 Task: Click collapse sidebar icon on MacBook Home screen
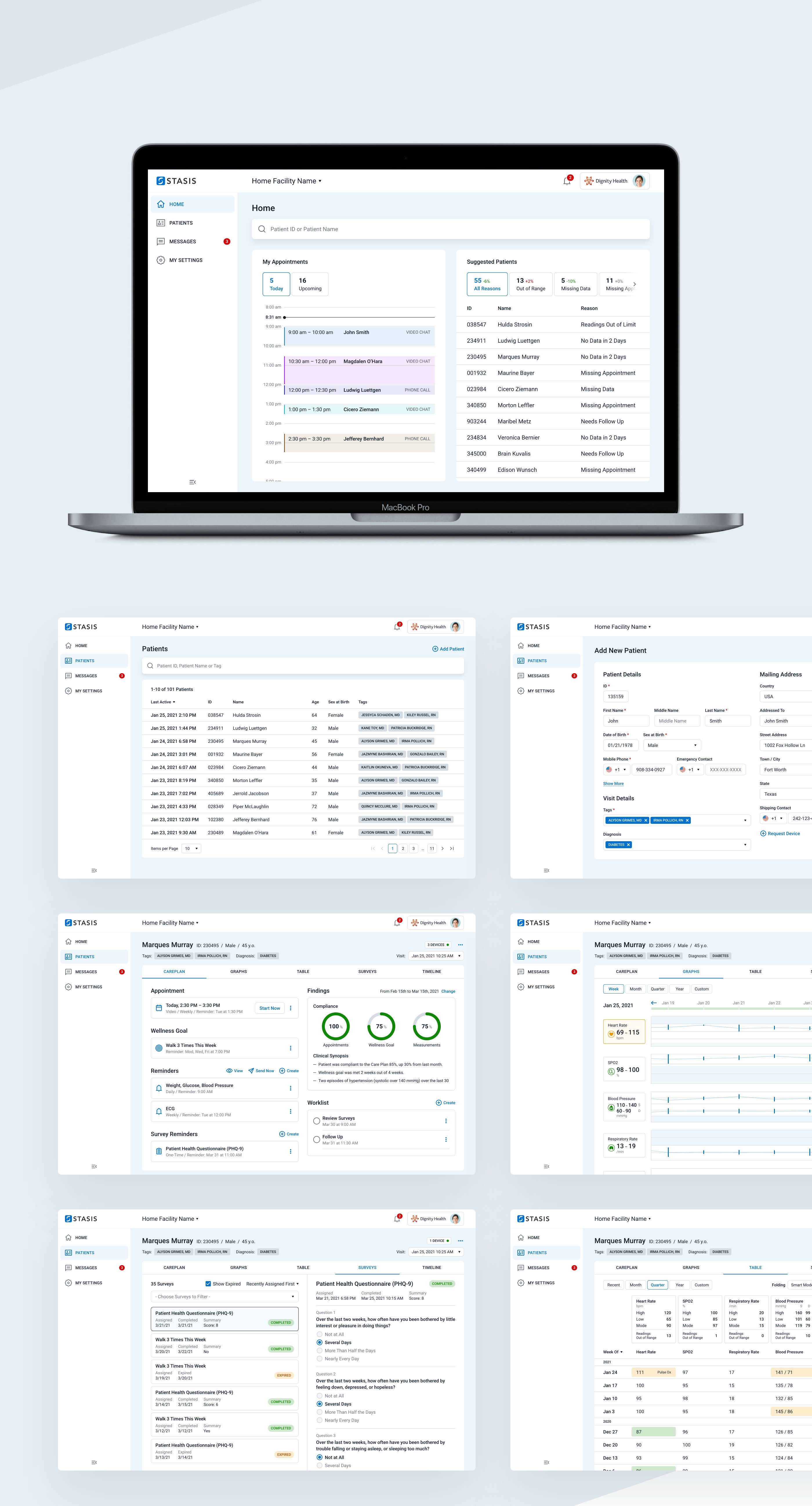coord(192,482)
